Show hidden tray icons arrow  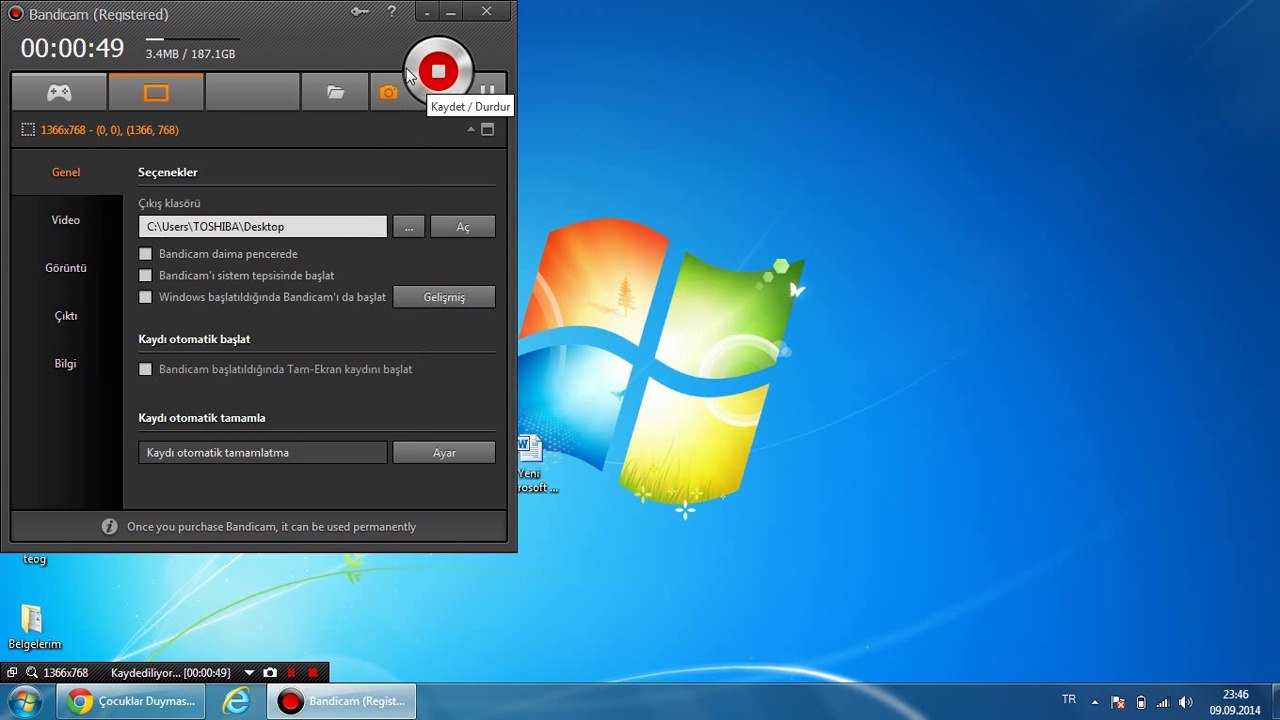point(1095,702)
